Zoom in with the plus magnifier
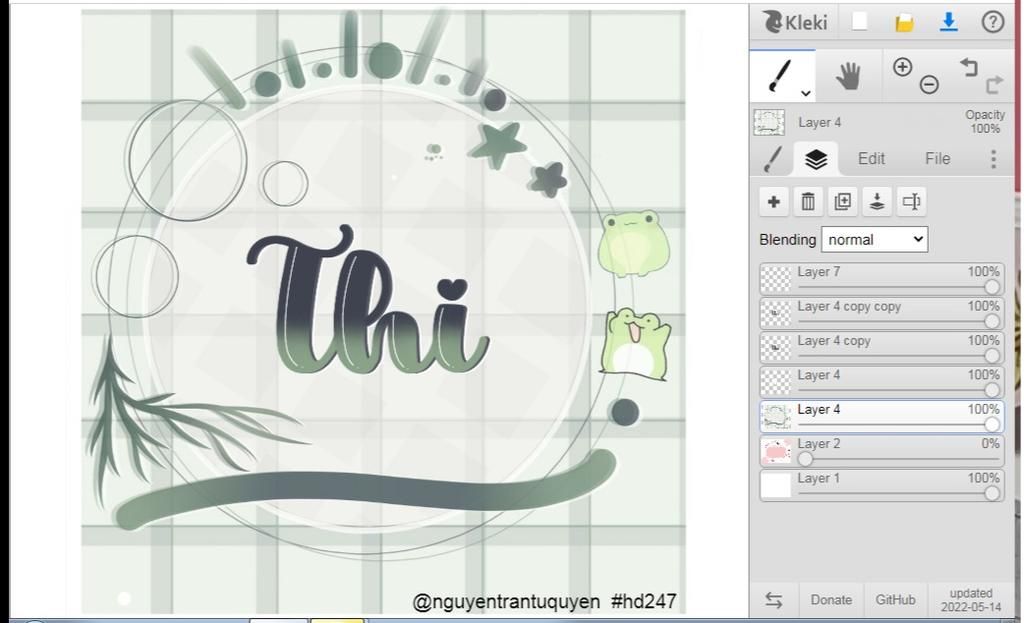Screen dimensions: 1024x623 (902, 67)
